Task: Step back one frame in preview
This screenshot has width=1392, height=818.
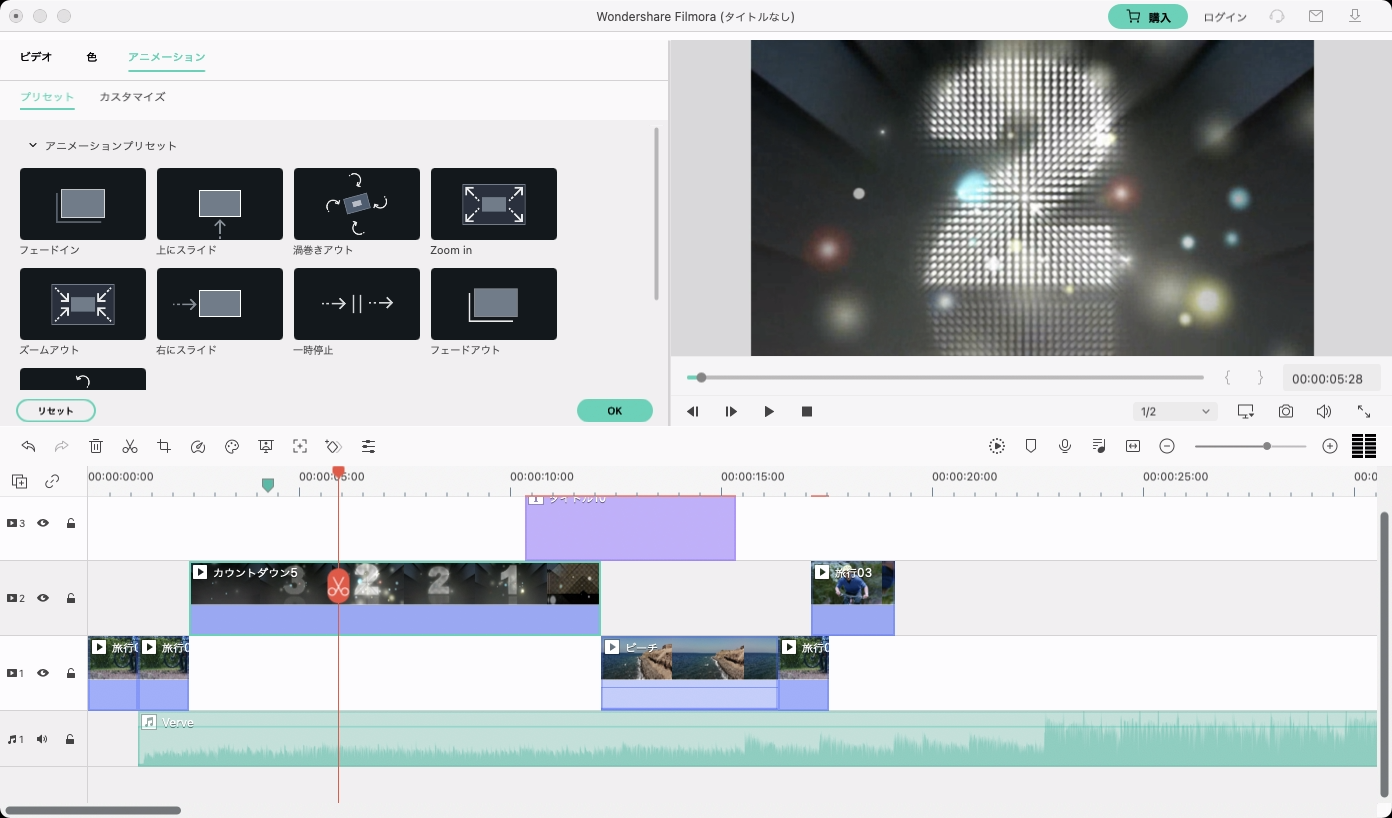Action: pos(693,411)
